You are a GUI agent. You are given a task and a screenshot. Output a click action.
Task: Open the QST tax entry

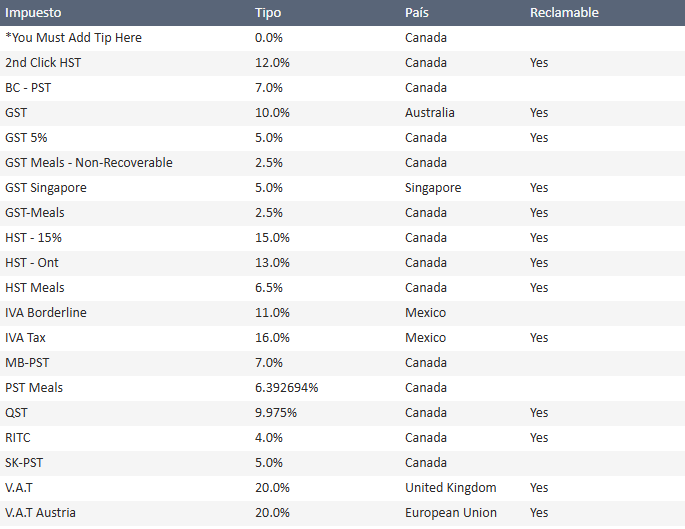[x=342, y=413]
